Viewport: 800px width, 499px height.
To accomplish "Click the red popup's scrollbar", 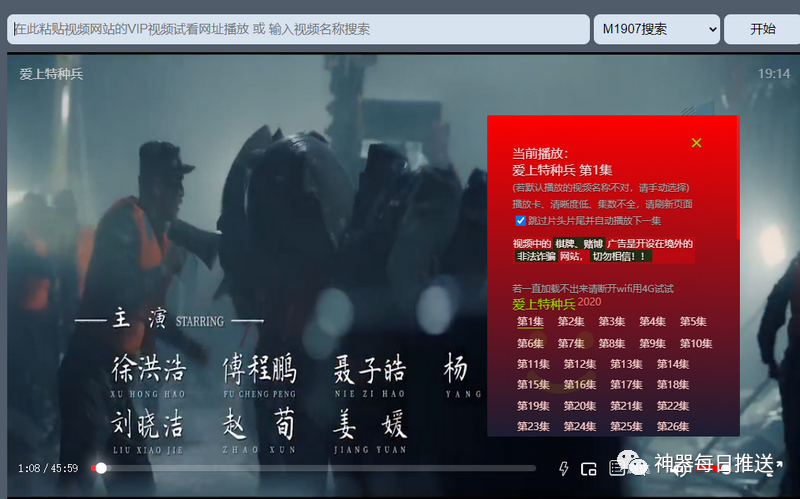I will 738,179.
